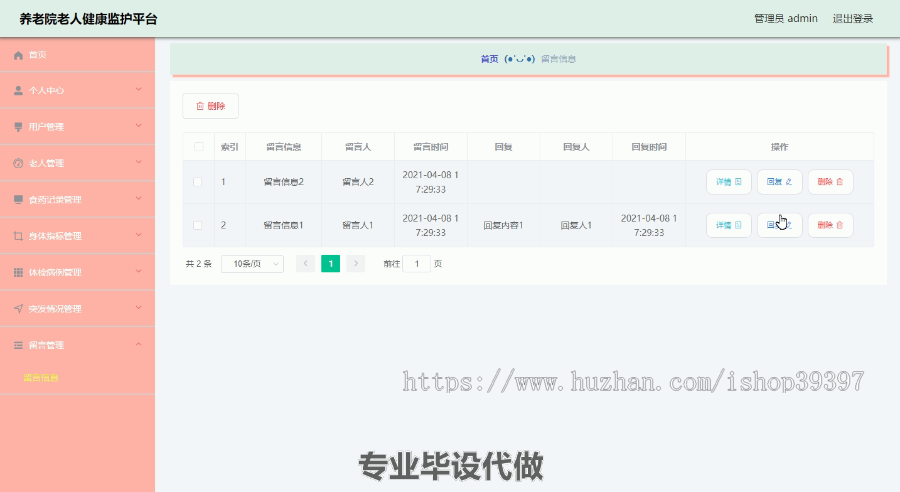Click the 食药记录管理 monitor icon
The image size is (900, 492).
pos(18,200)
